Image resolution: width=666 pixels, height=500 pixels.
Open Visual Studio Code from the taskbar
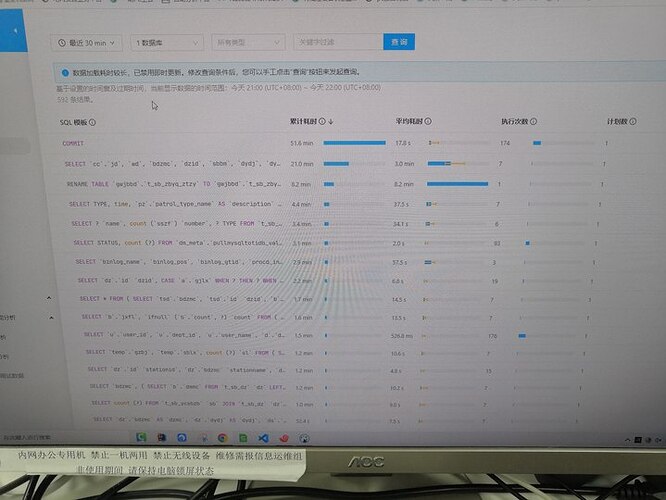pyautogui.click(x=263, y=438)
